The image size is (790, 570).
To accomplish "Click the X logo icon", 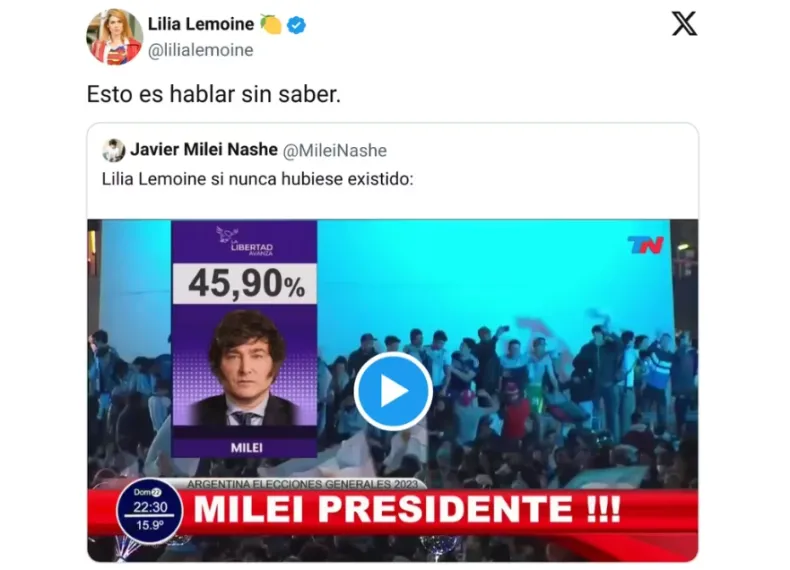I will click(684, 24).
